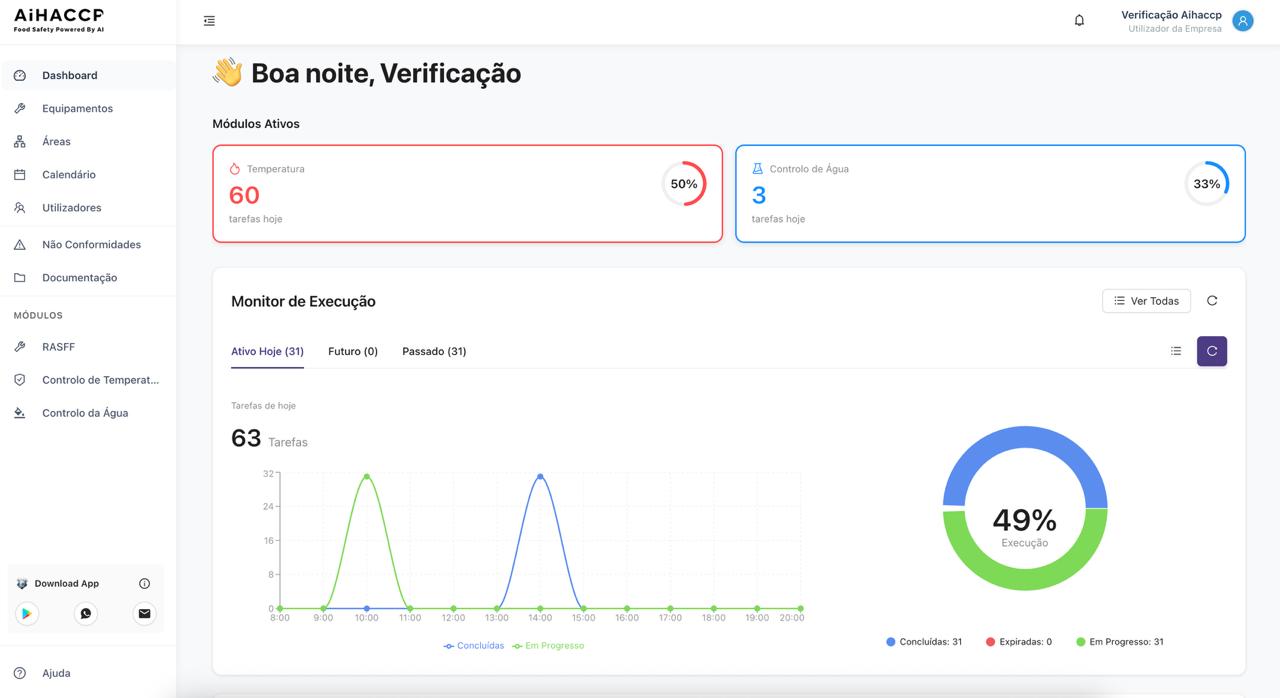
Task: Toggle the Em Progresso line chart legend
Action: (549, 646)
